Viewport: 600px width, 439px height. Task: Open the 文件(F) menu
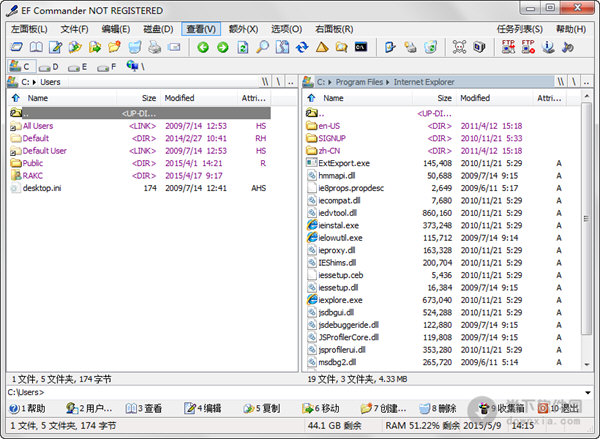(x=74, y=29)
